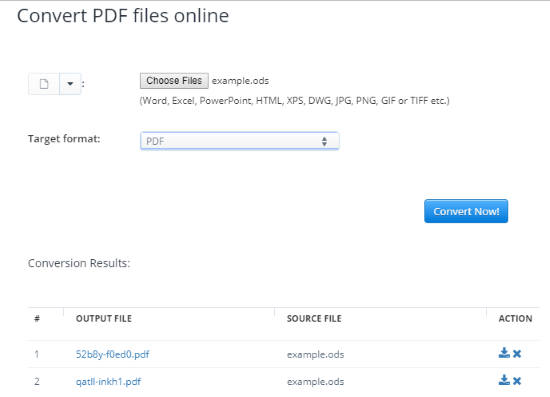This screenshot has width=550, height=397.
Task: Click example.ods source in row 1
Action: point(315,355)
